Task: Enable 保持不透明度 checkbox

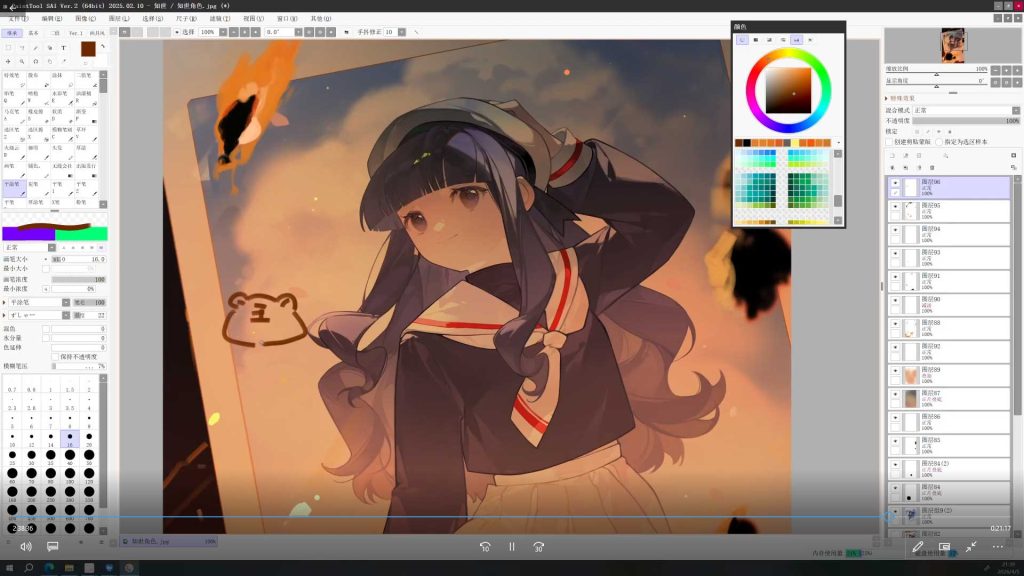Action: point(55,357)
